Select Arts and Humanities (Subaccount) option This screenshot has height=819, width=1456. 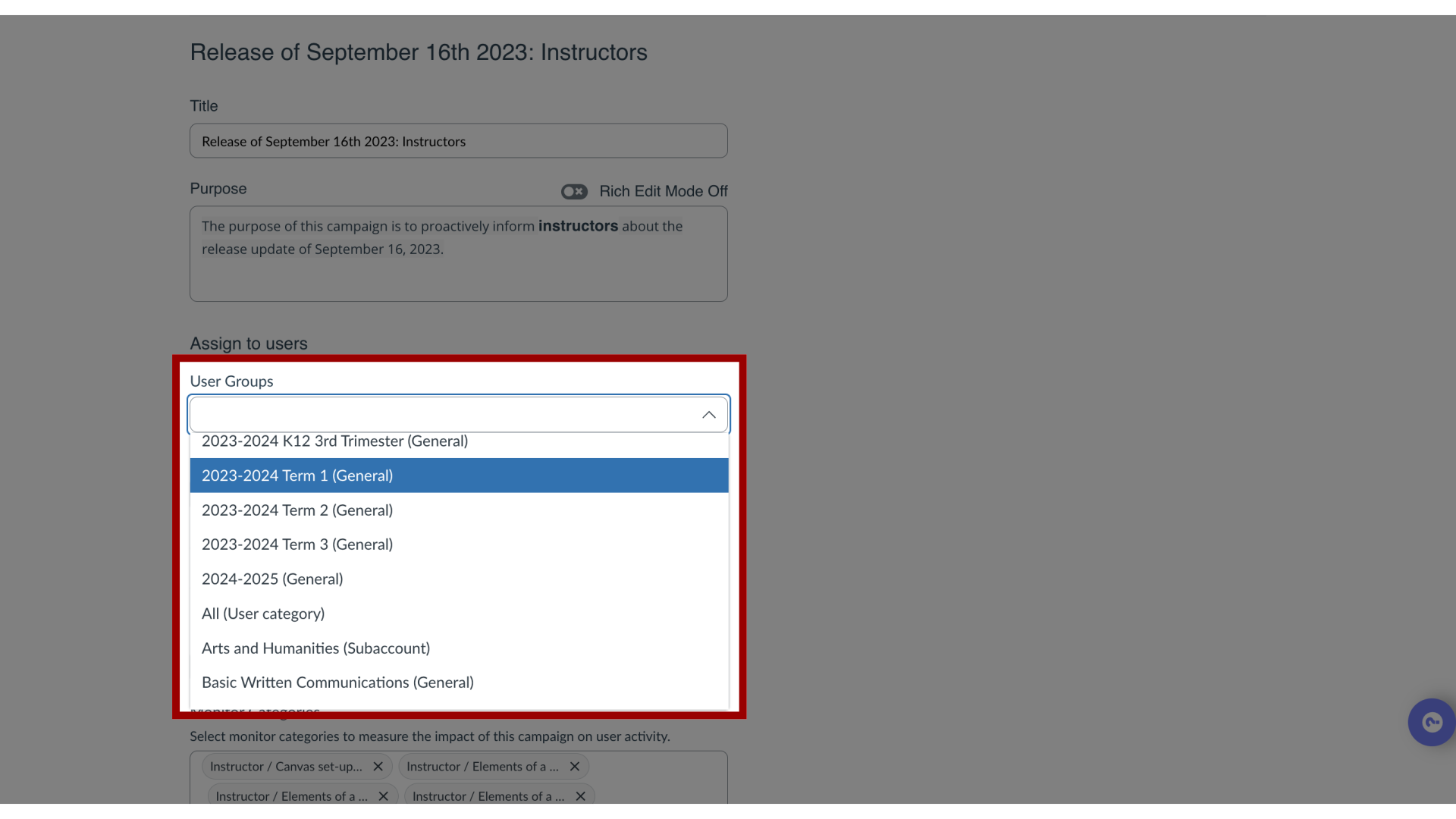click(x=315, y=647)
